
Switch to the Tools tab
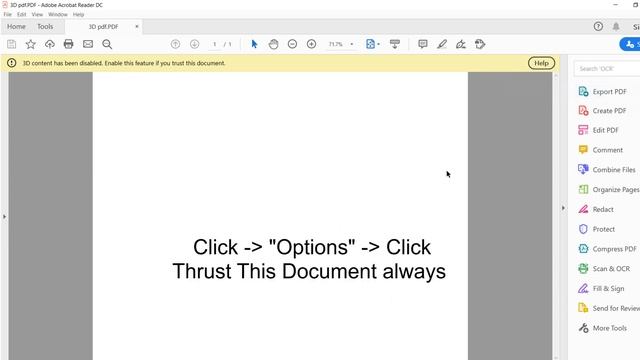[45, 27]
